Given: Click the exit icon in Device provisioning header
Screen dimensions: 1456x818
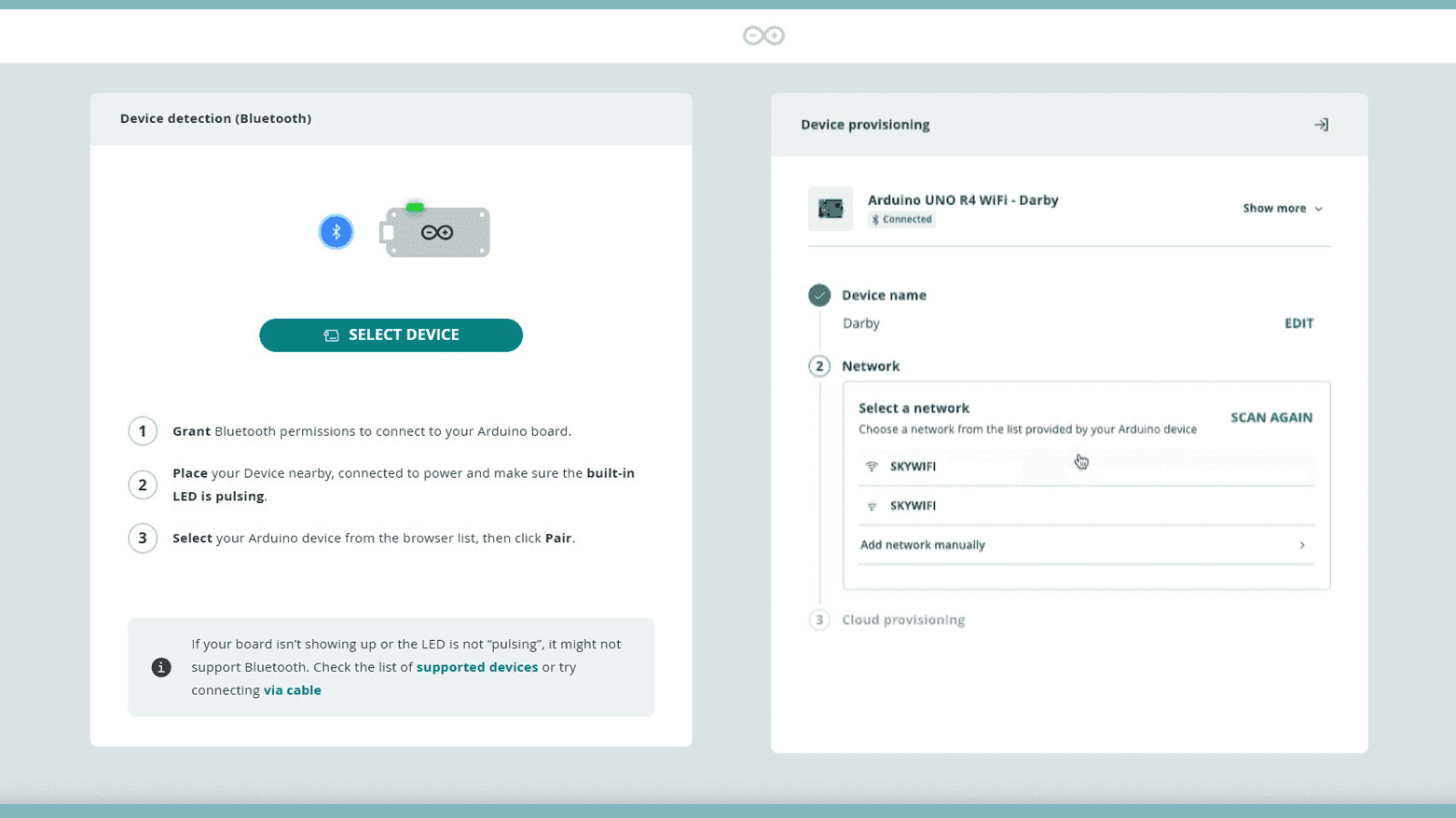Looking at the screenshot, I should click(x=1321, y=125).
